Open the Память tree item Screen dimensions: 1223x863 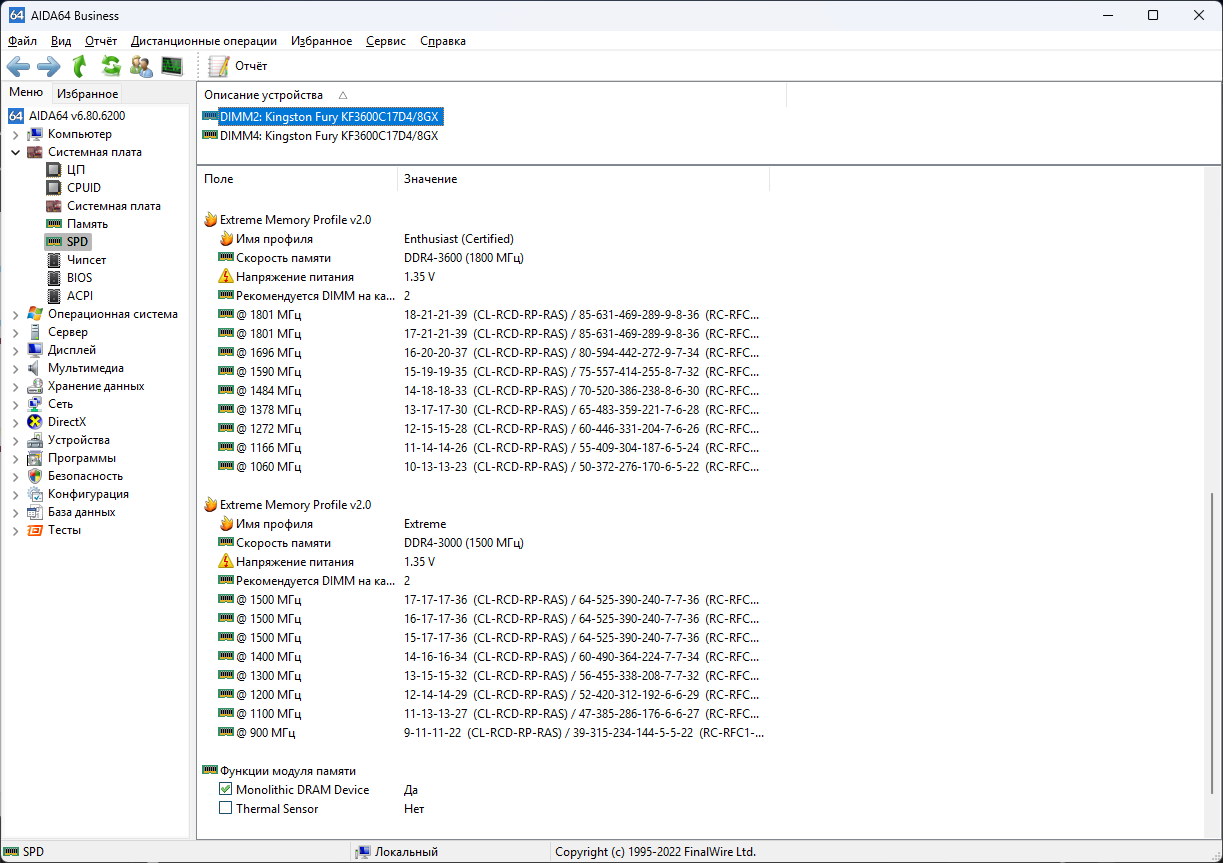[87, 224]
